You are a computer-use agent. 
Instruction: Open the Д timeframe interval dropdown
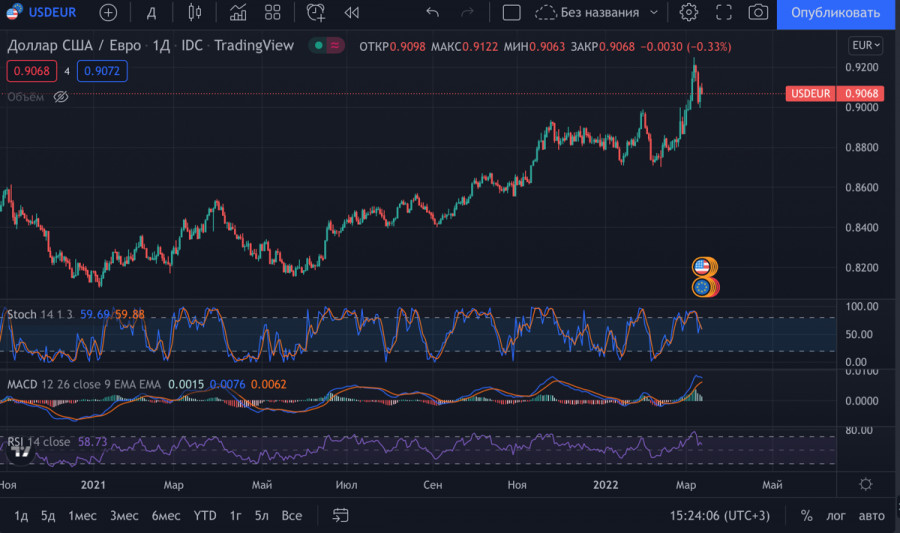pyautogui.click(x=151, y=13)
